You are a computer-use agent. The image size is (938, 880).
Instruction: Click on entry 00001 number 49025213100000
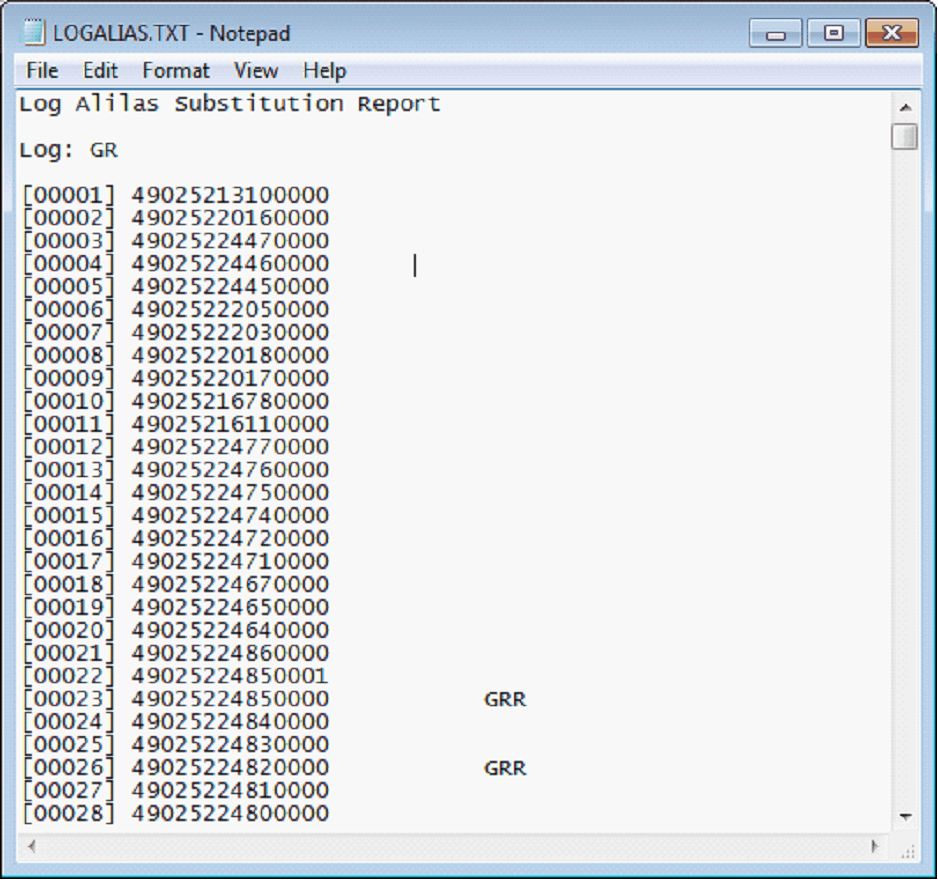click(230, 195)
